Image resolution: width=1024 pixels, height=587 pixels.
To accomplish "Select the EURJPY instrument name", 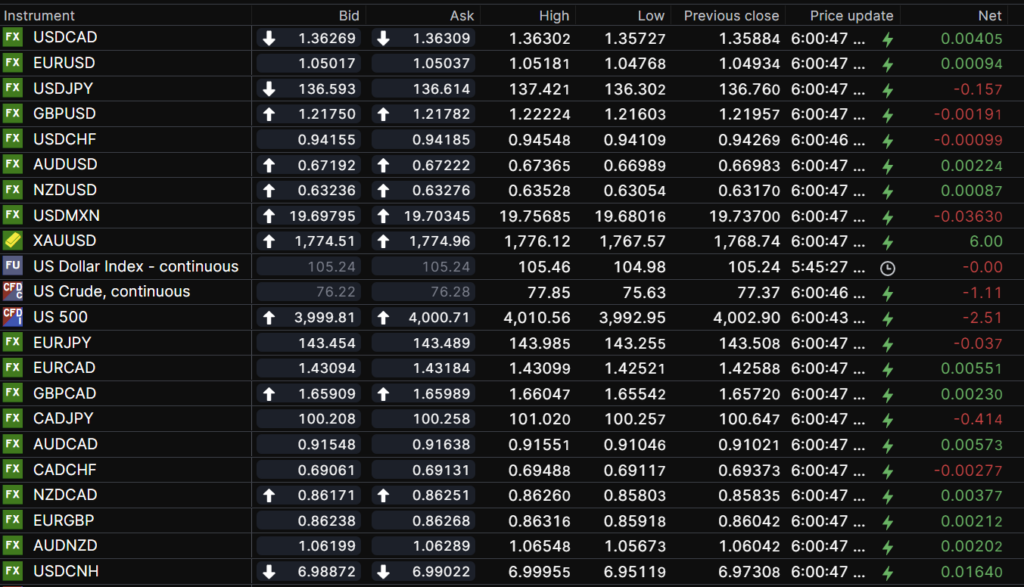I will (63, 343).
